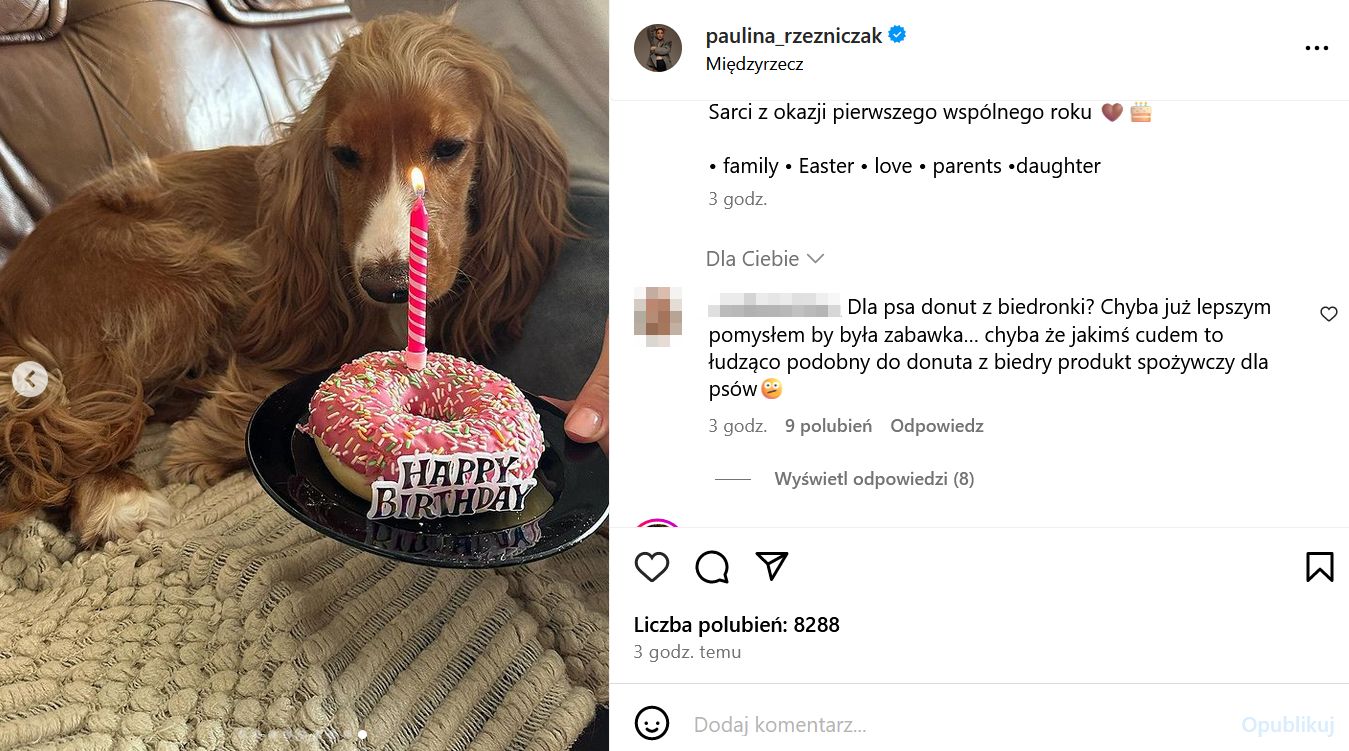1349x751 pixels.
Task: Open paulina_rzezniczak profile picture
Action: tap(658, 48)
